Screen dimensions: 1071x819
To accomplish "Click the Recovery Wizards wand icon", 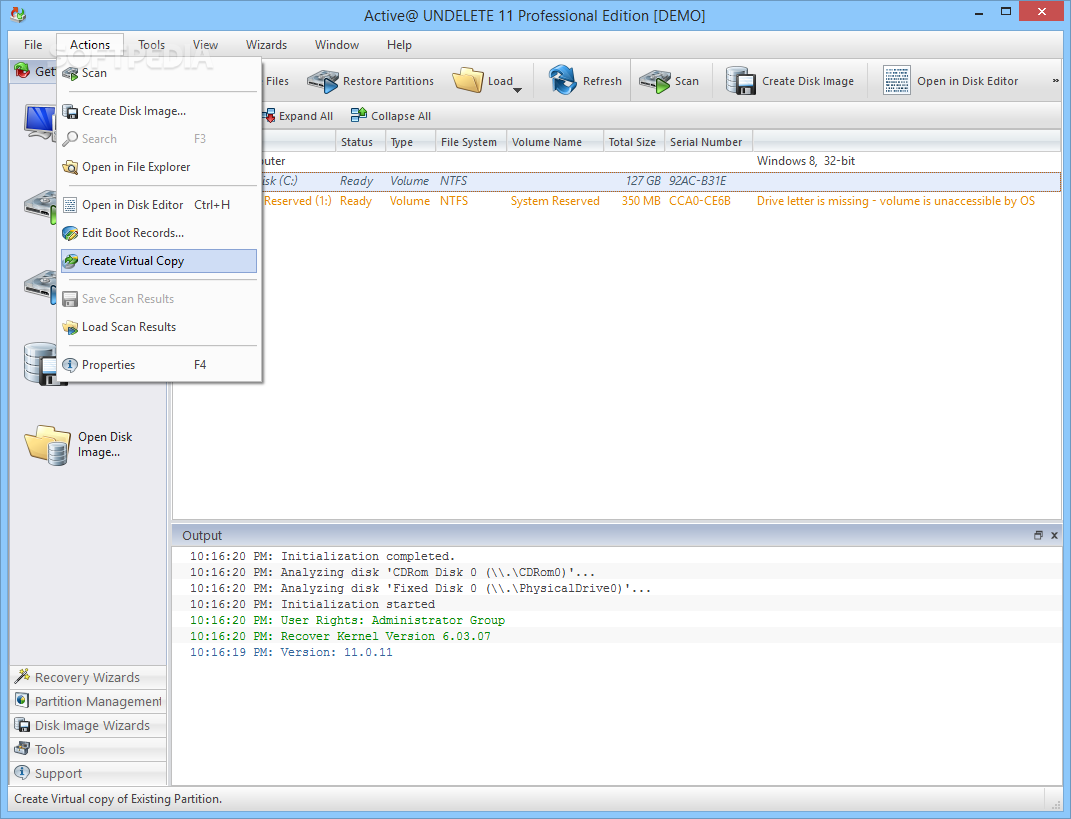I will click(22, 676).
